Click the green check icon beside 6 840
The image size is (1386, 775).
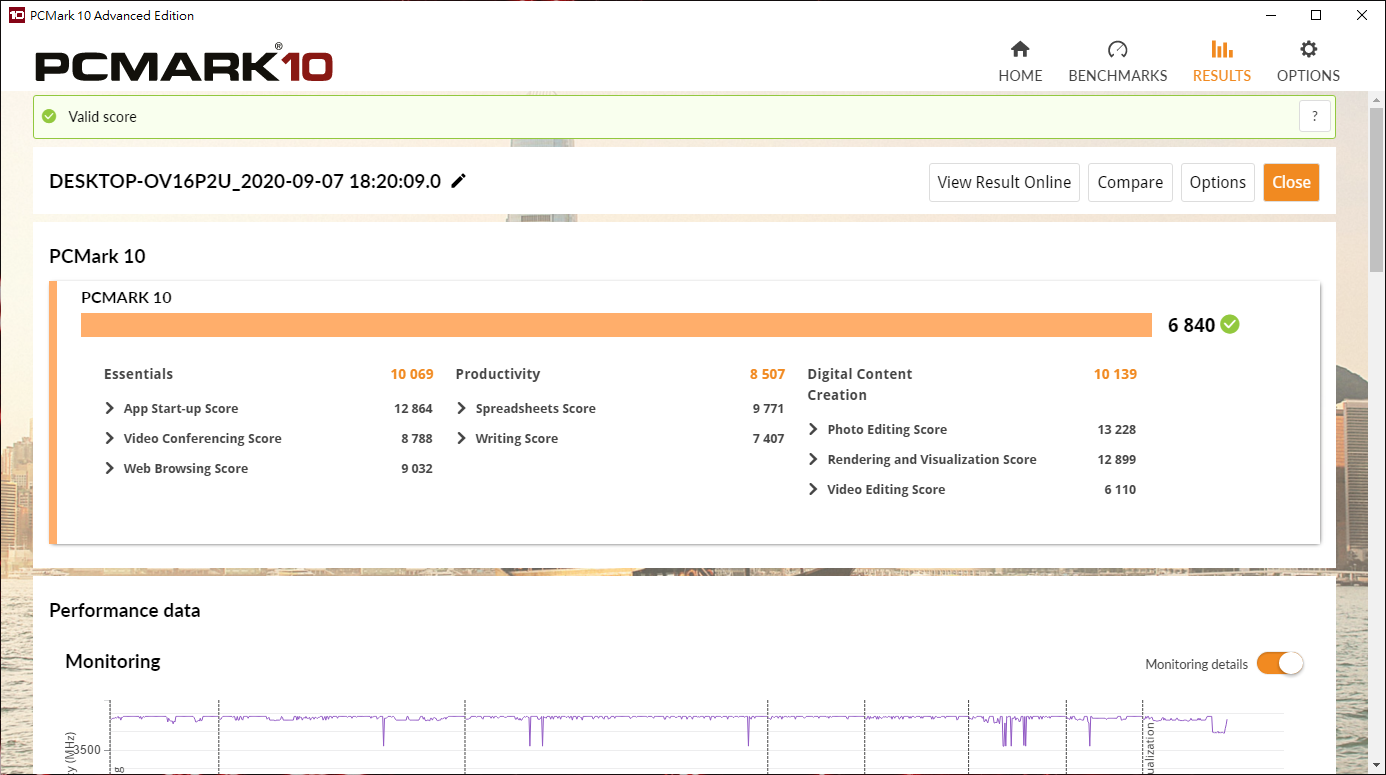(1230, 324)
